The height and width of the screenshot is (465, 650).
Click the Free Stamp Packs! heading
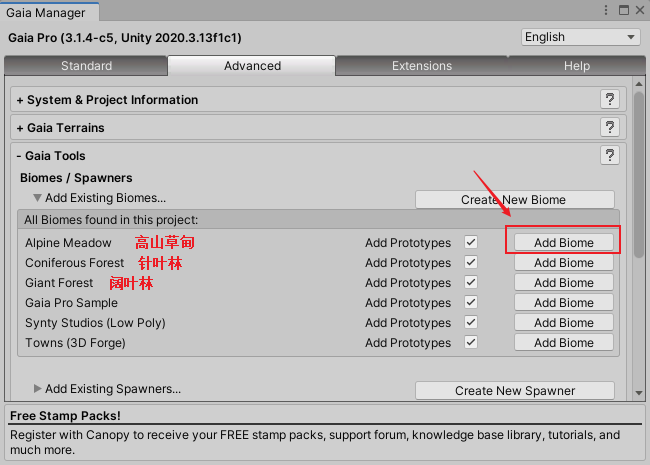tap(65, 415)
